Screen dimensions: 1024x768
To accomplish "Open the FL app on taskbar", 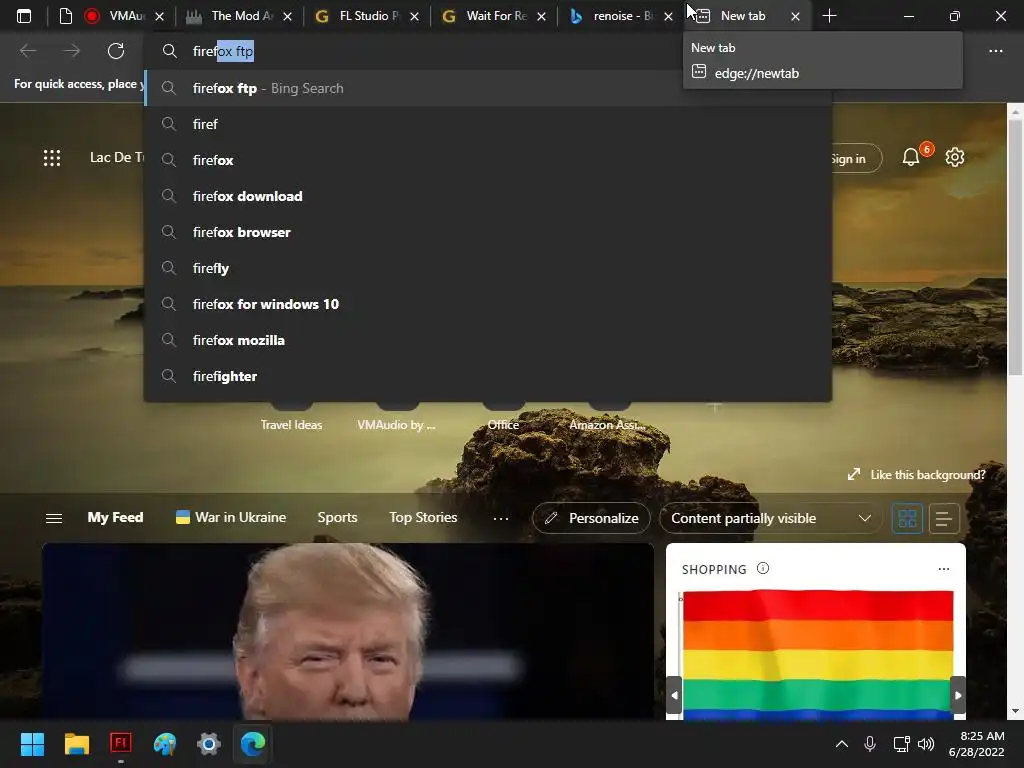I will [121, 744].
